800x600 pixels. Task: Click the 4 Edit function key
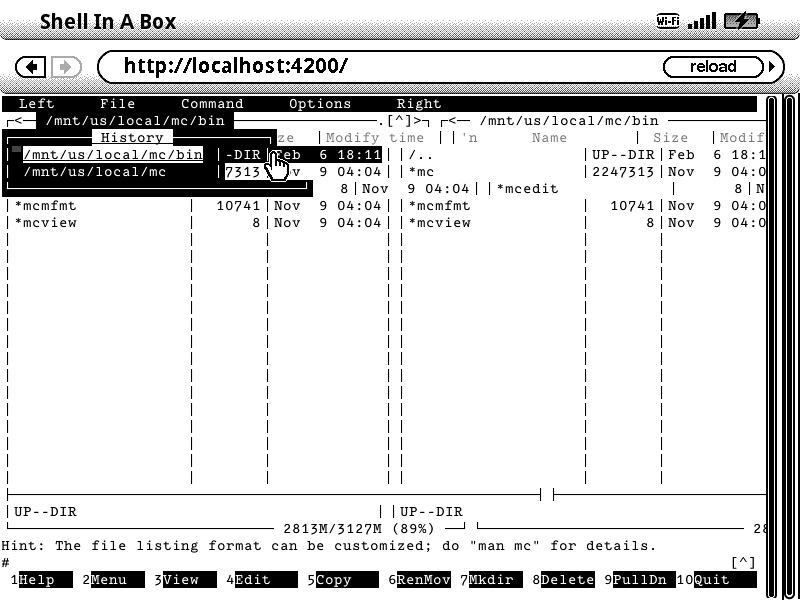[x=262, y=580]
